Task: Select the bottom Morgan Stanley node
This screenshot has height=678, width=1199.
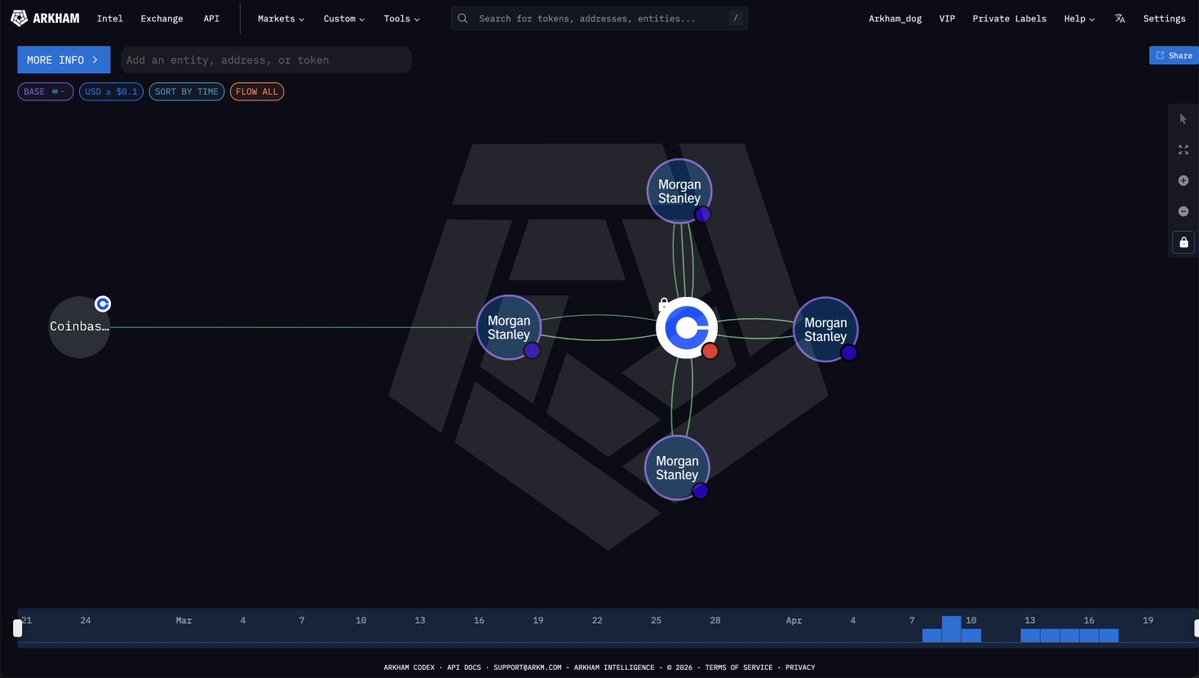Action: [x=677, y=468]
